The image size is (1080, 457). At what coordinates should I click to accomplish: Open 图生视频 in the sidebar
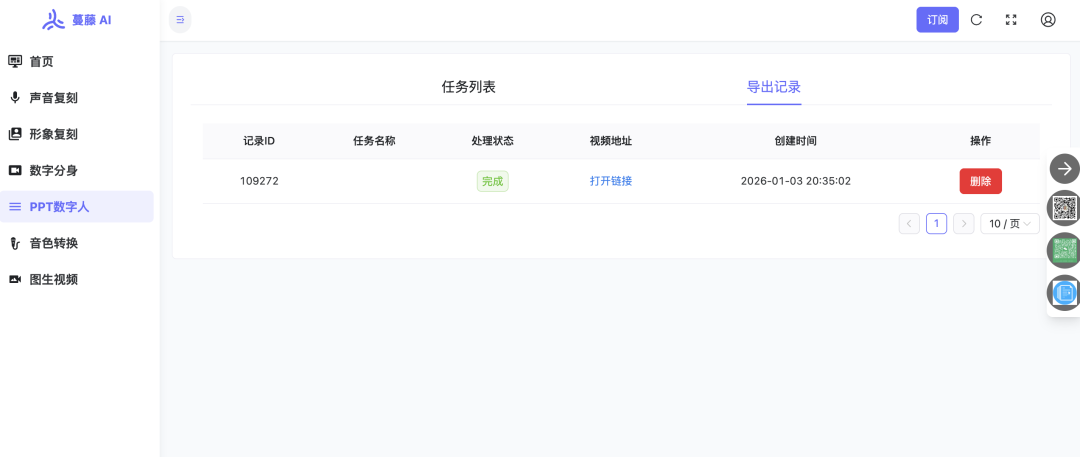coord(76,279)
